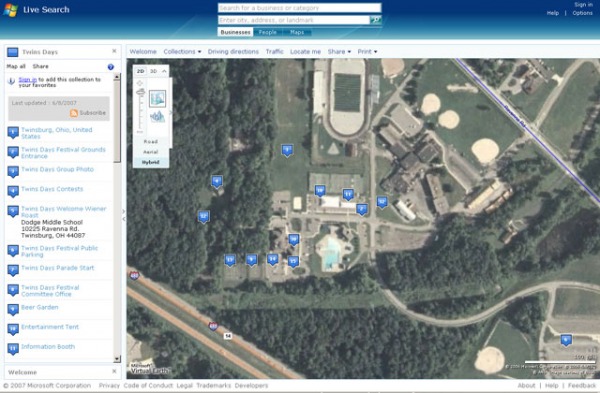Viewport: 600px width, 393px height.
Task: Click the RSS Subscribe icon
Action: pos(74,113)
